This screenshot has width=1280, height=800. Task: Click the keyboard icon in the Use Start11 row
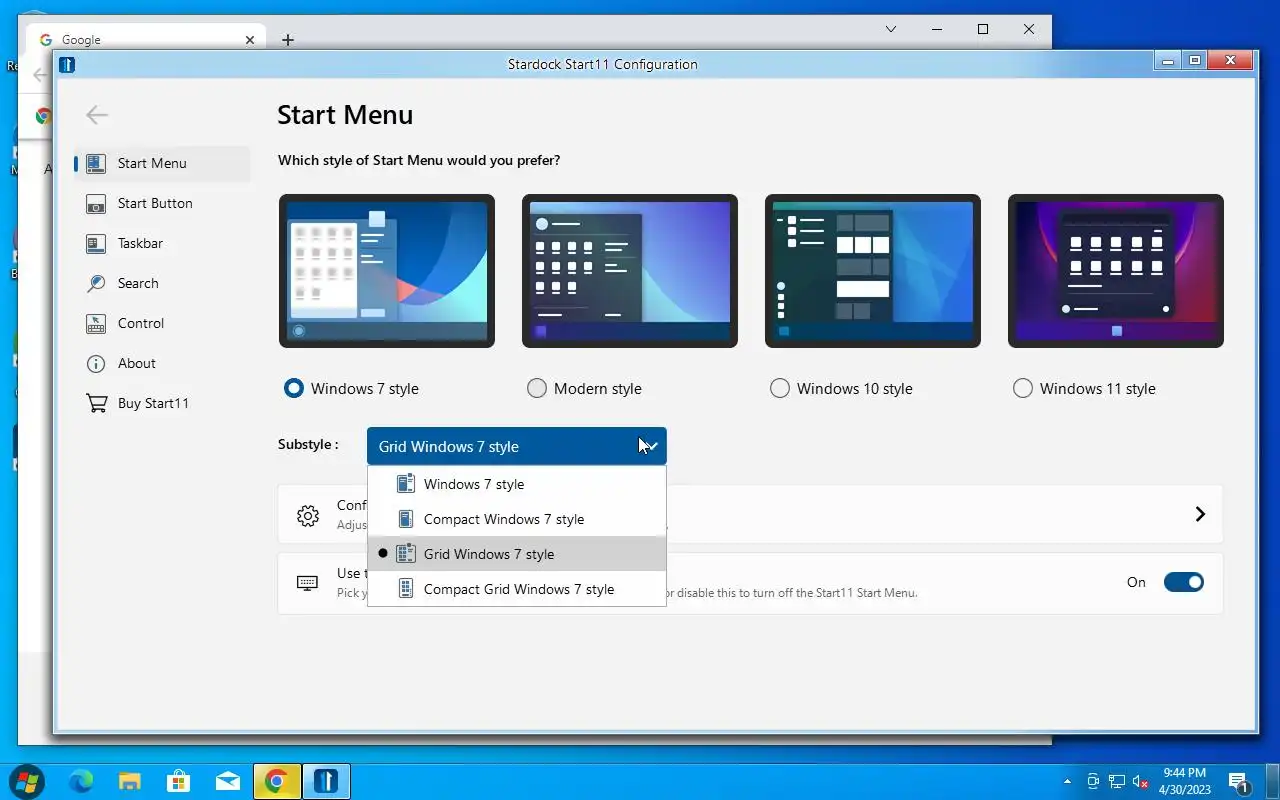point(307,582)
